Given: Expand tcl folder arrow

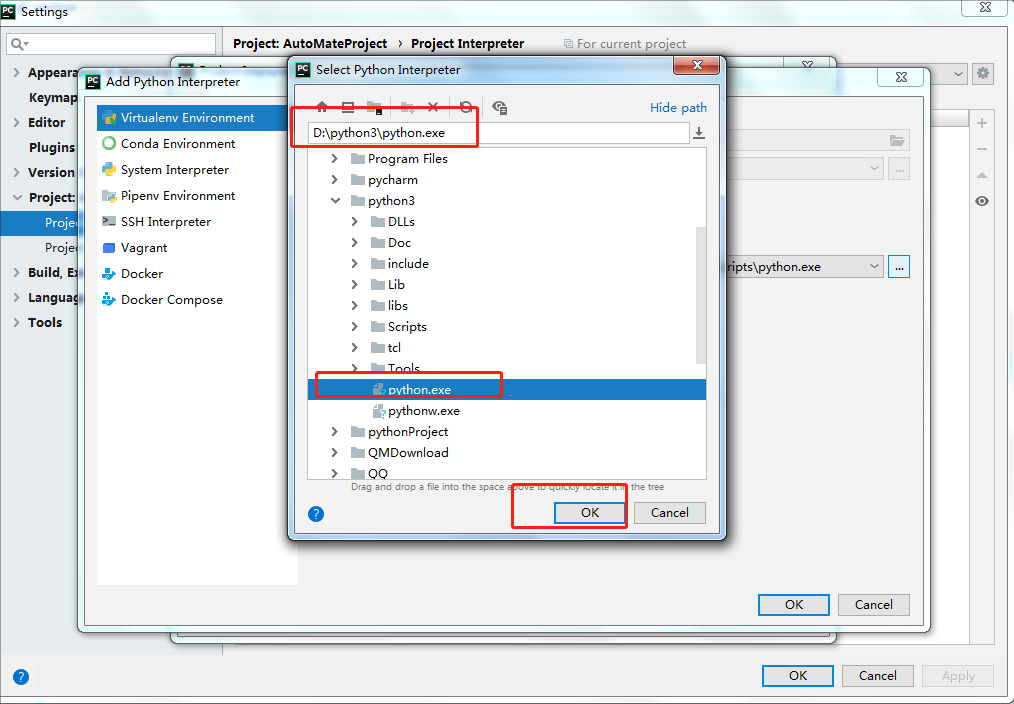Looking at the screenshot, I should 354,347.
